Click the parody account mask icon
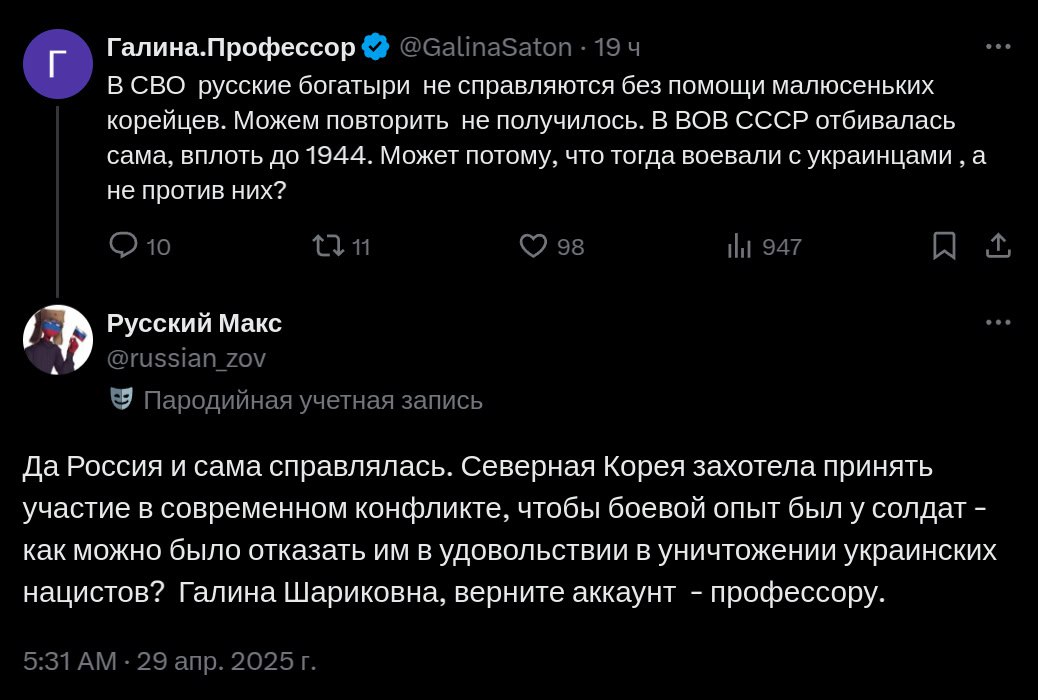Viewport: 1038px width, 700px height. click(x=121, y=400)
